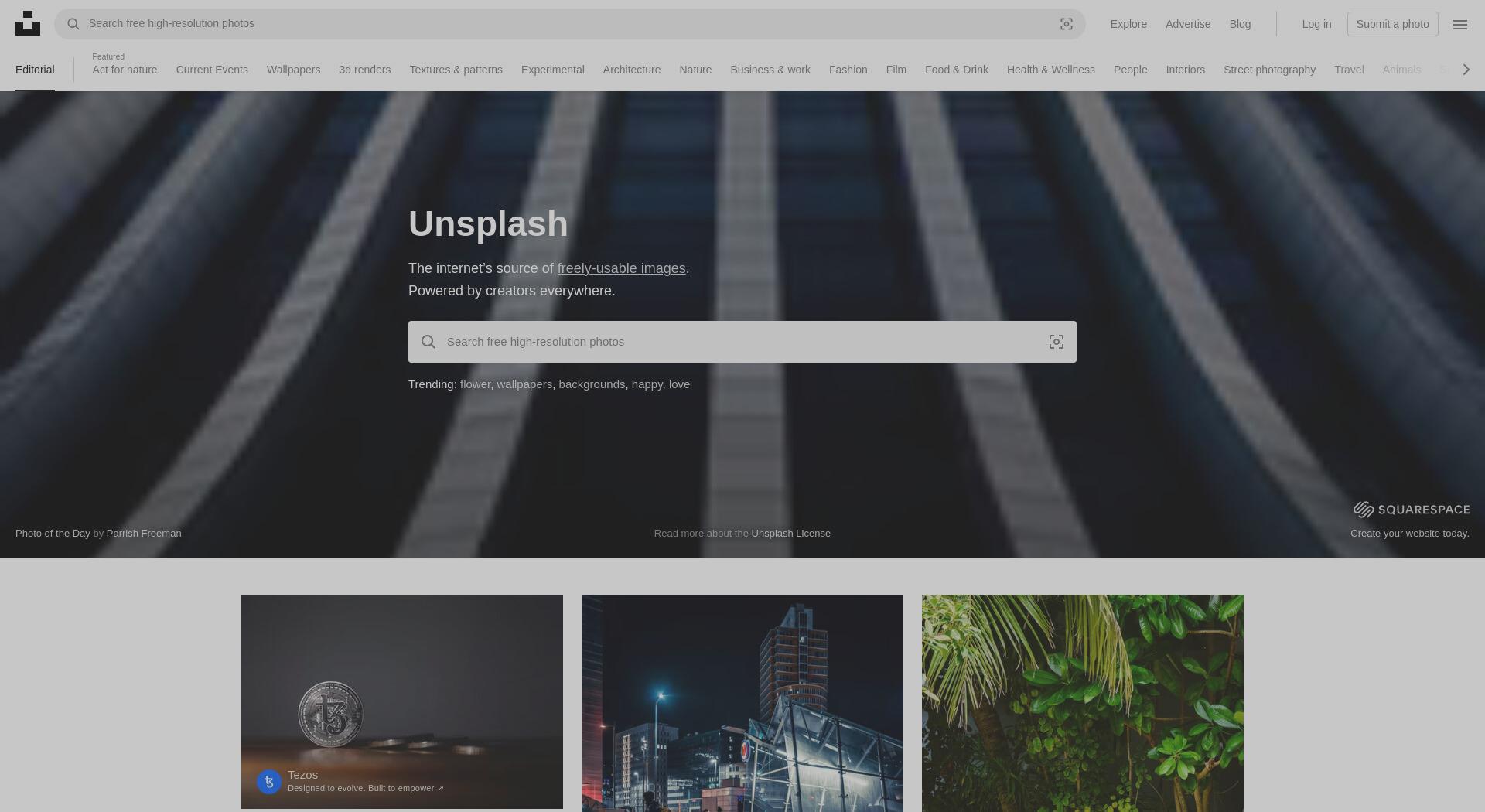Click the Submit a photo button
The height and width of the screenshot is (812, 1485).
(1392, 24)
